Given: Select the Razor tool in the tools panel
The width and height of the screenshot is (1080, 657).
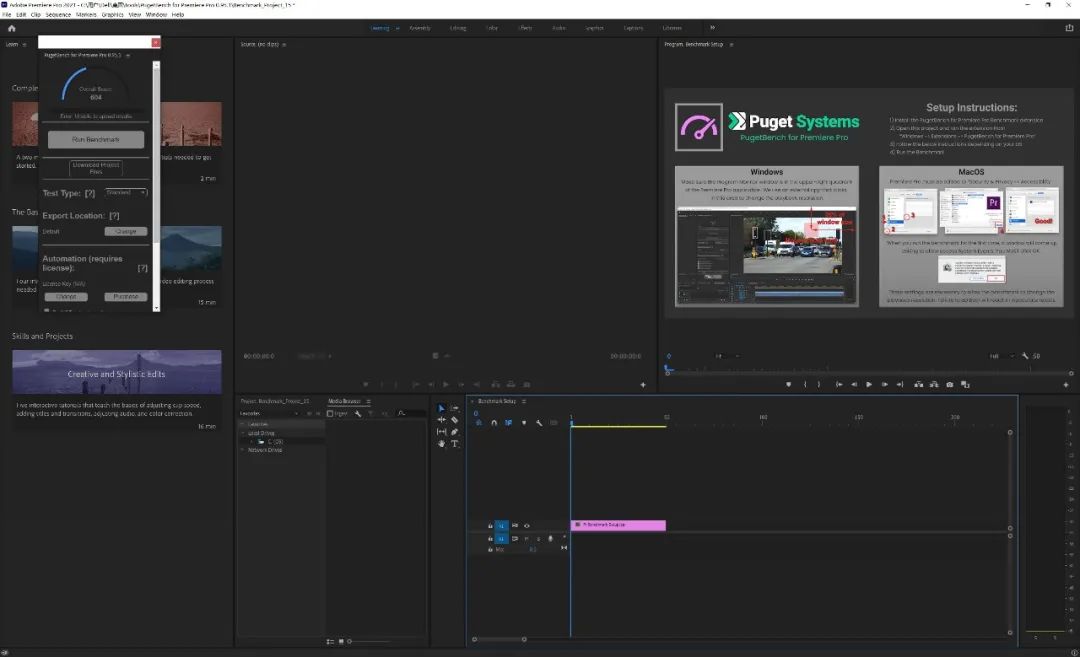Looking at the screenshot, I should (x=454, y=420).
